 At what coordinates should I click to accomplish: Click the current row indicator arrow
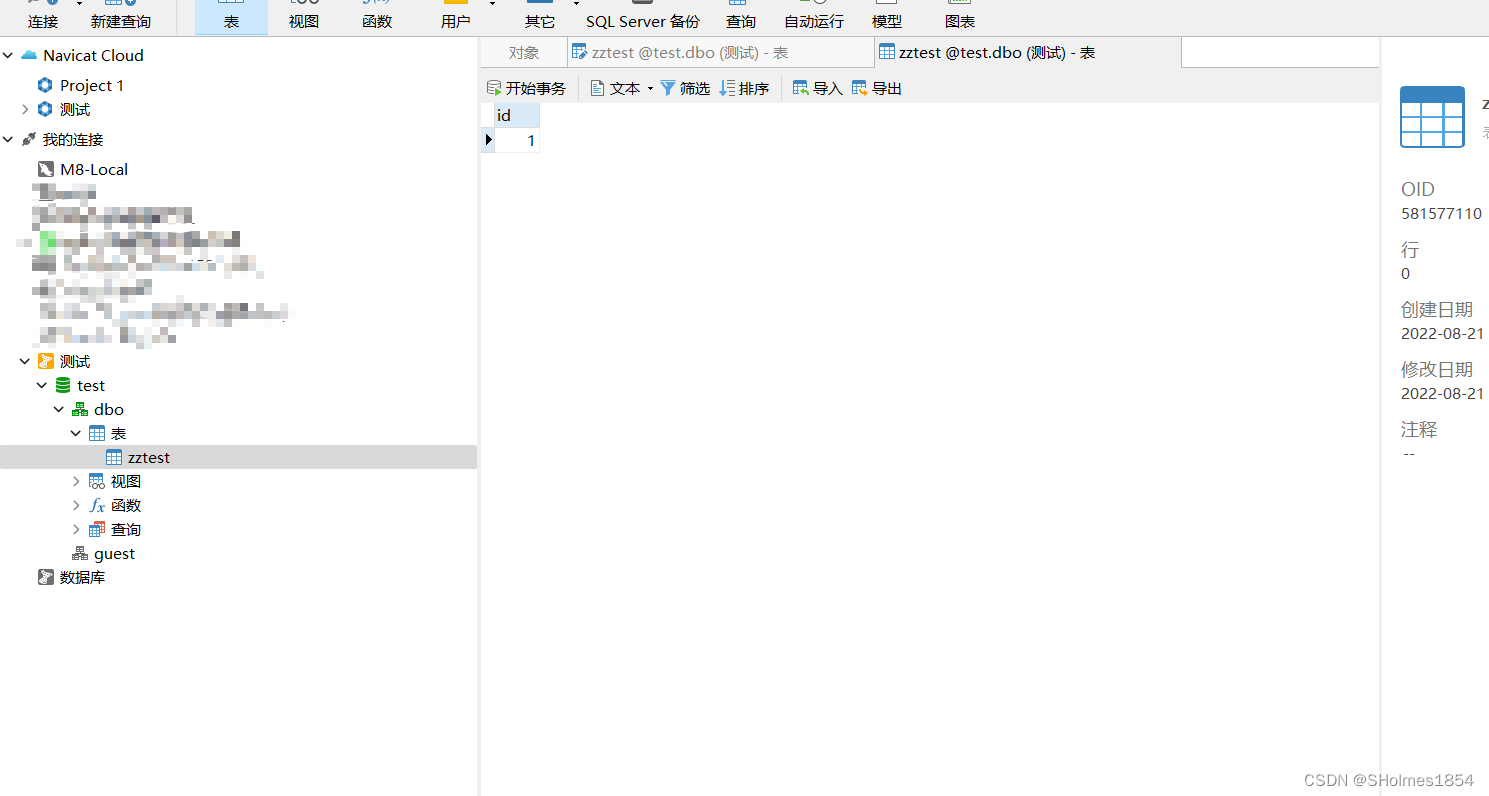tap(488, 141)
